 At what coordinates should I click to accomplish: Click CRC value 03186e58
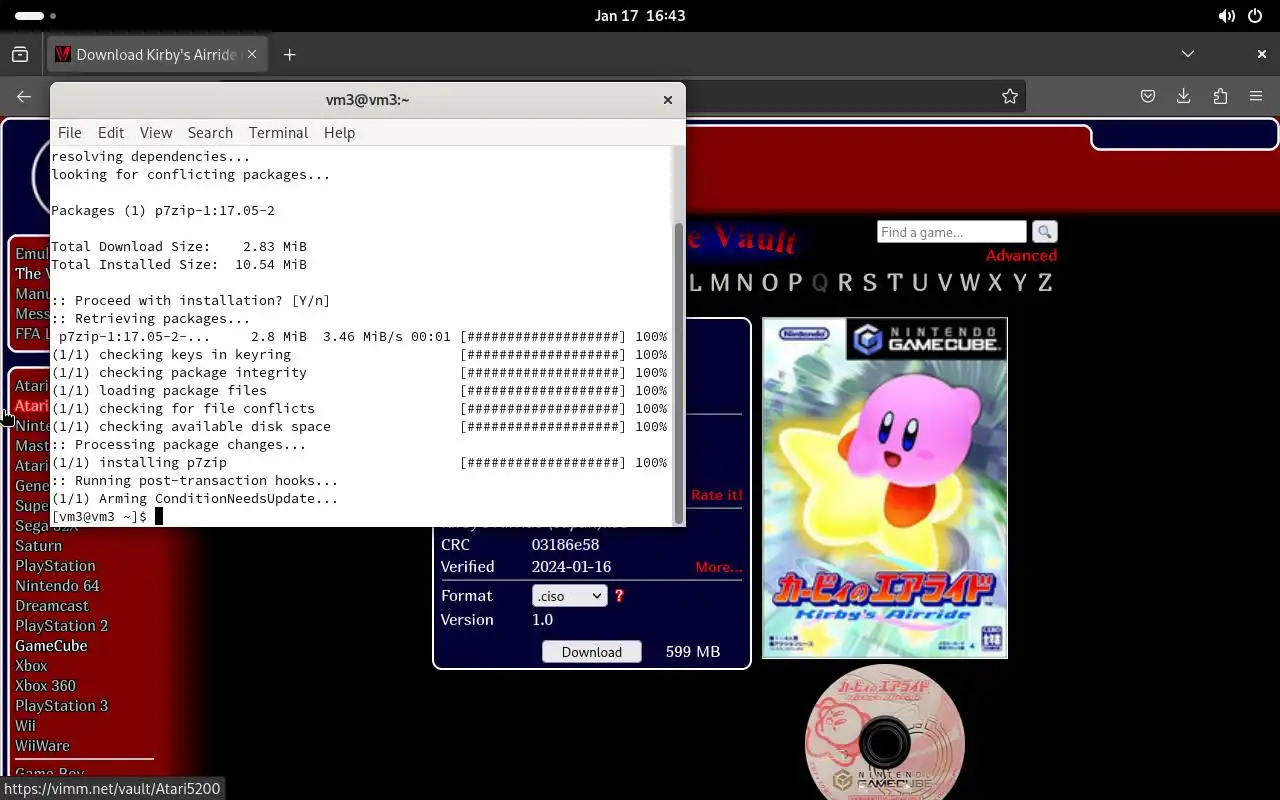coord(565,545)
